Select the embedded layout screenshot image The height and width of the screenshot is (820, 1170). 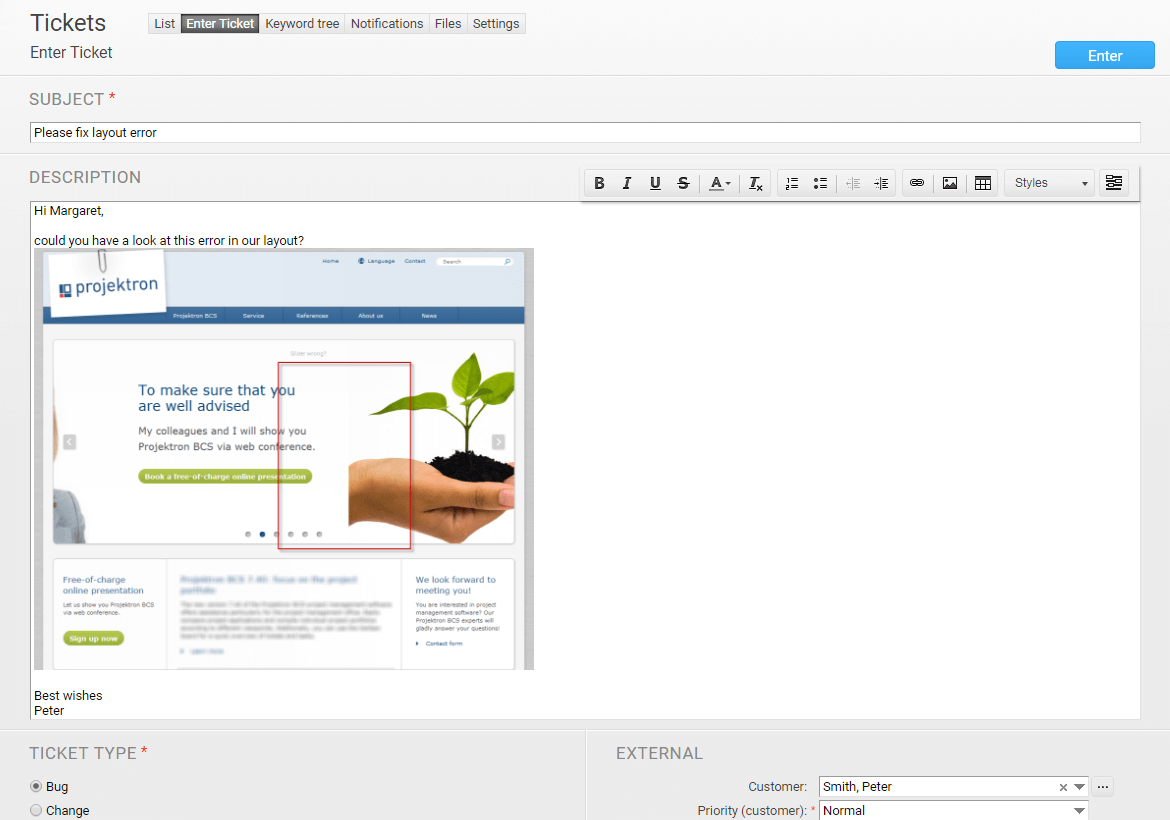(284, 459)
